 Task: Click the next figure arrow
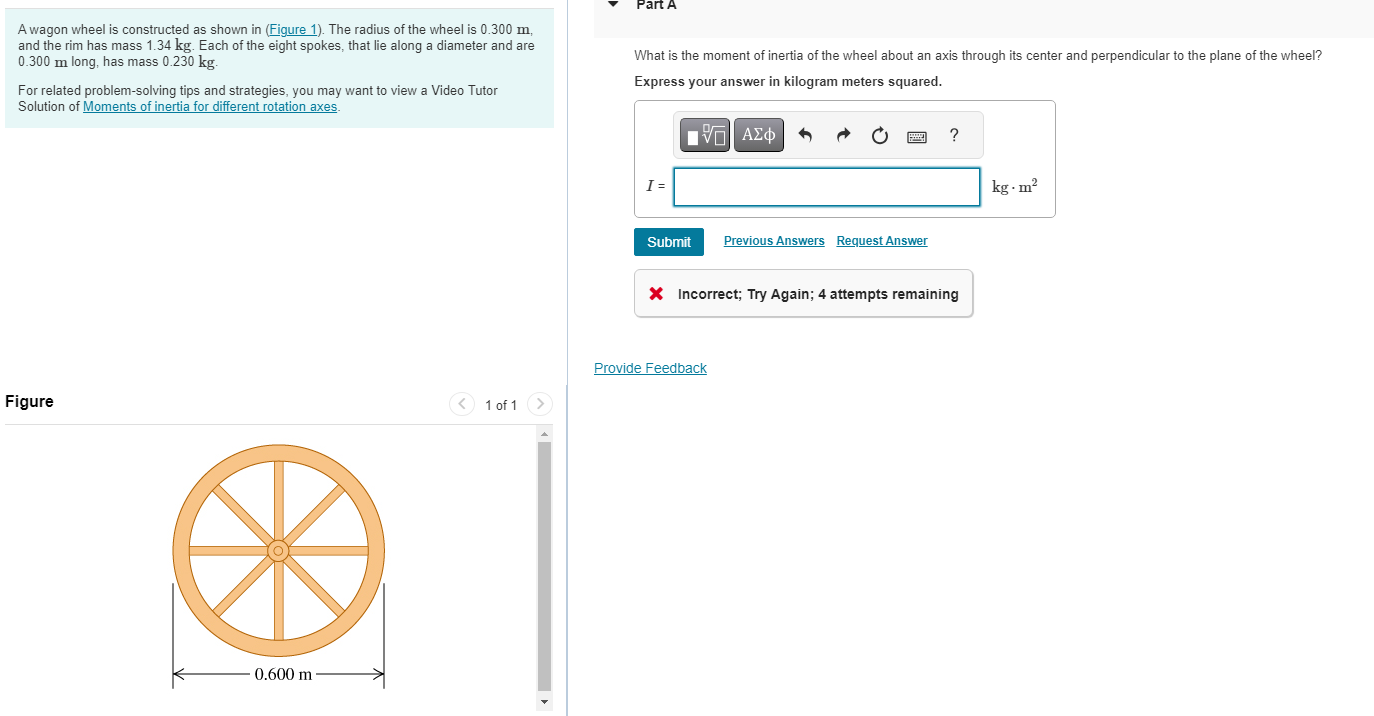(539, 404)
